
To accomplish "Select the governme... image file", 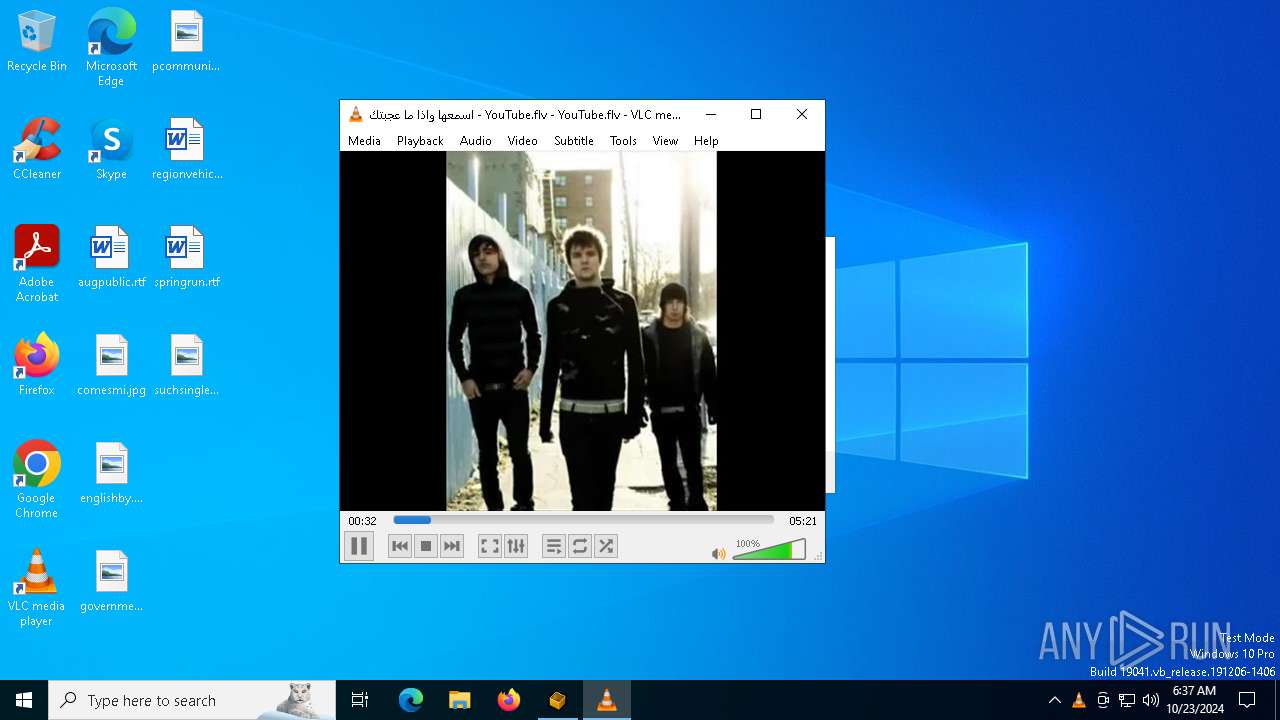I will pos(111,582).
